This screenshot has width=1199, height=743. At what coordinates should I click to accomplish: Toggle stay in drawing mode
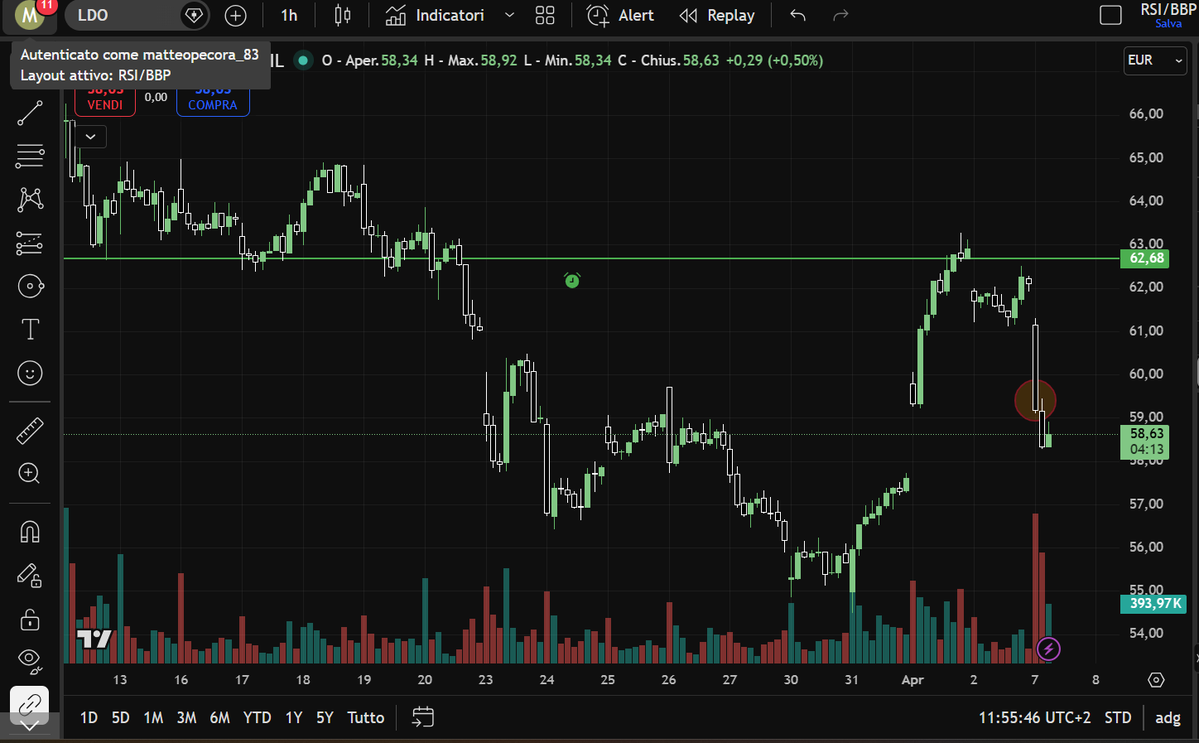point(30,576)
